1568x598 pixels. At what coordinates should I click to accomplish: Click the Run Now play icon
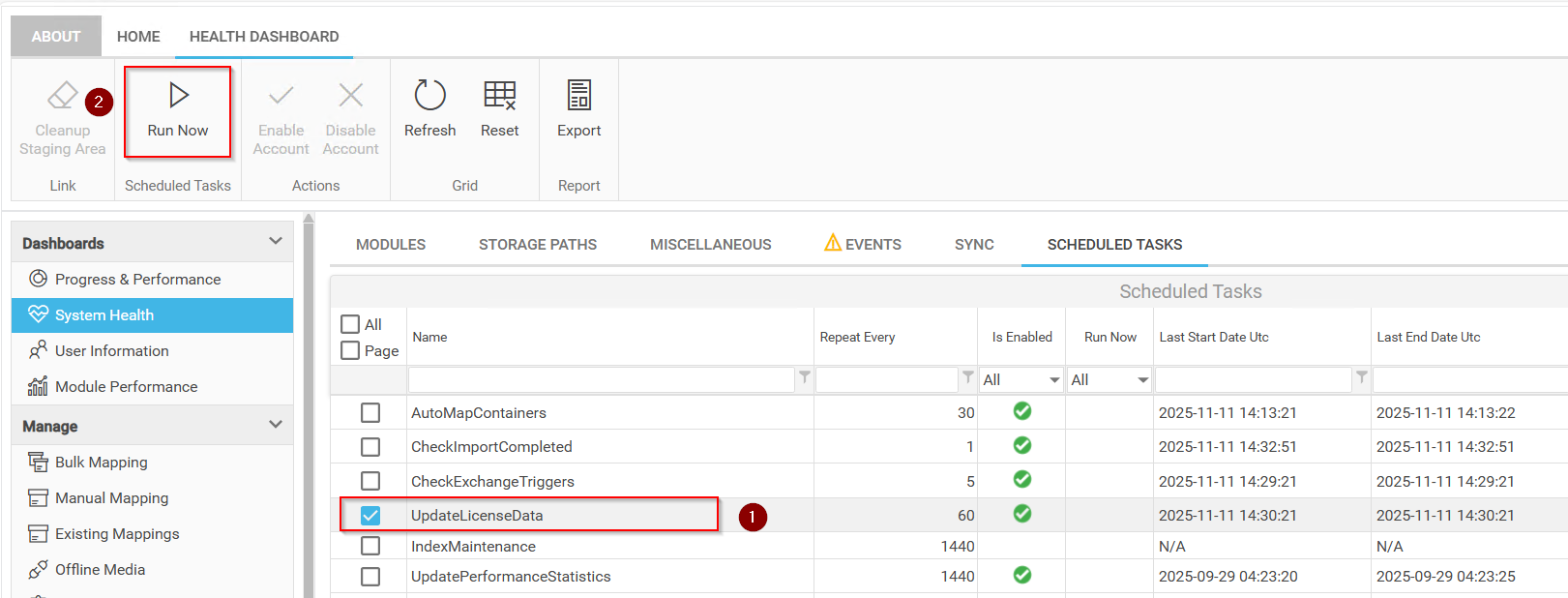click(178, 96)
